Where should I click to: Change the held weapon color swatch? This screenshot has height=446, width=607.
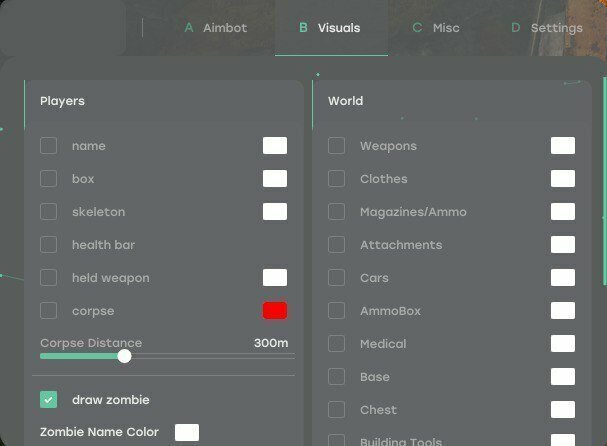click(x=275, y=278)
